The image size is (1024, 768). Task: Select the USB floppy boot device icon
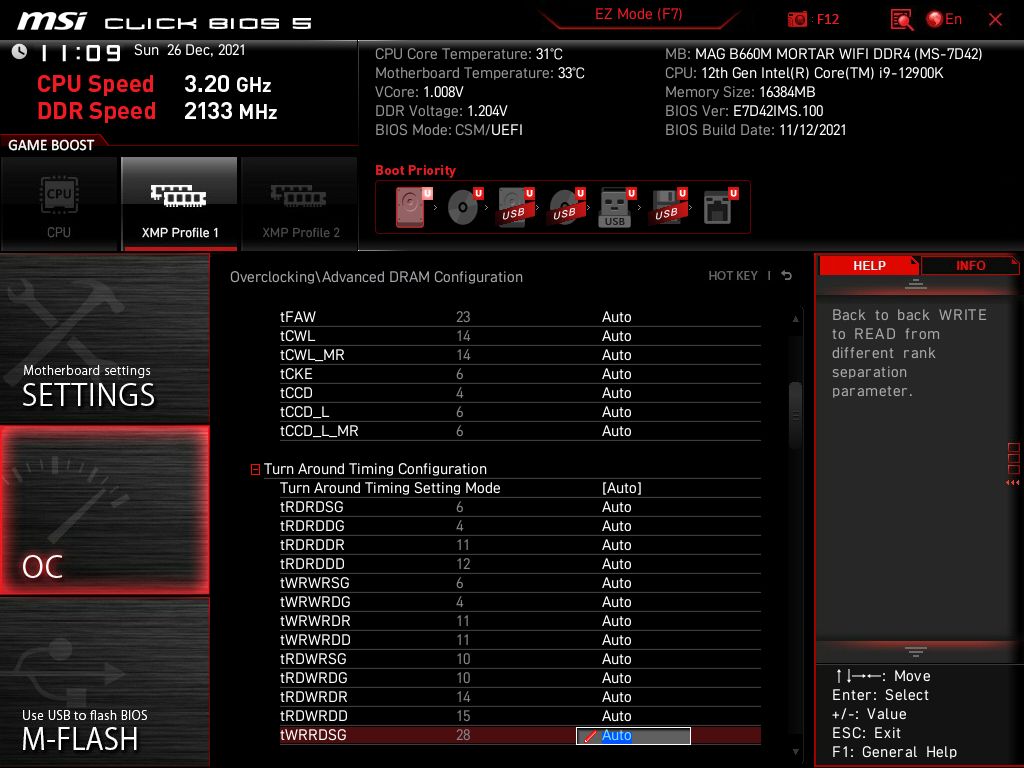(x=667, y=206)
